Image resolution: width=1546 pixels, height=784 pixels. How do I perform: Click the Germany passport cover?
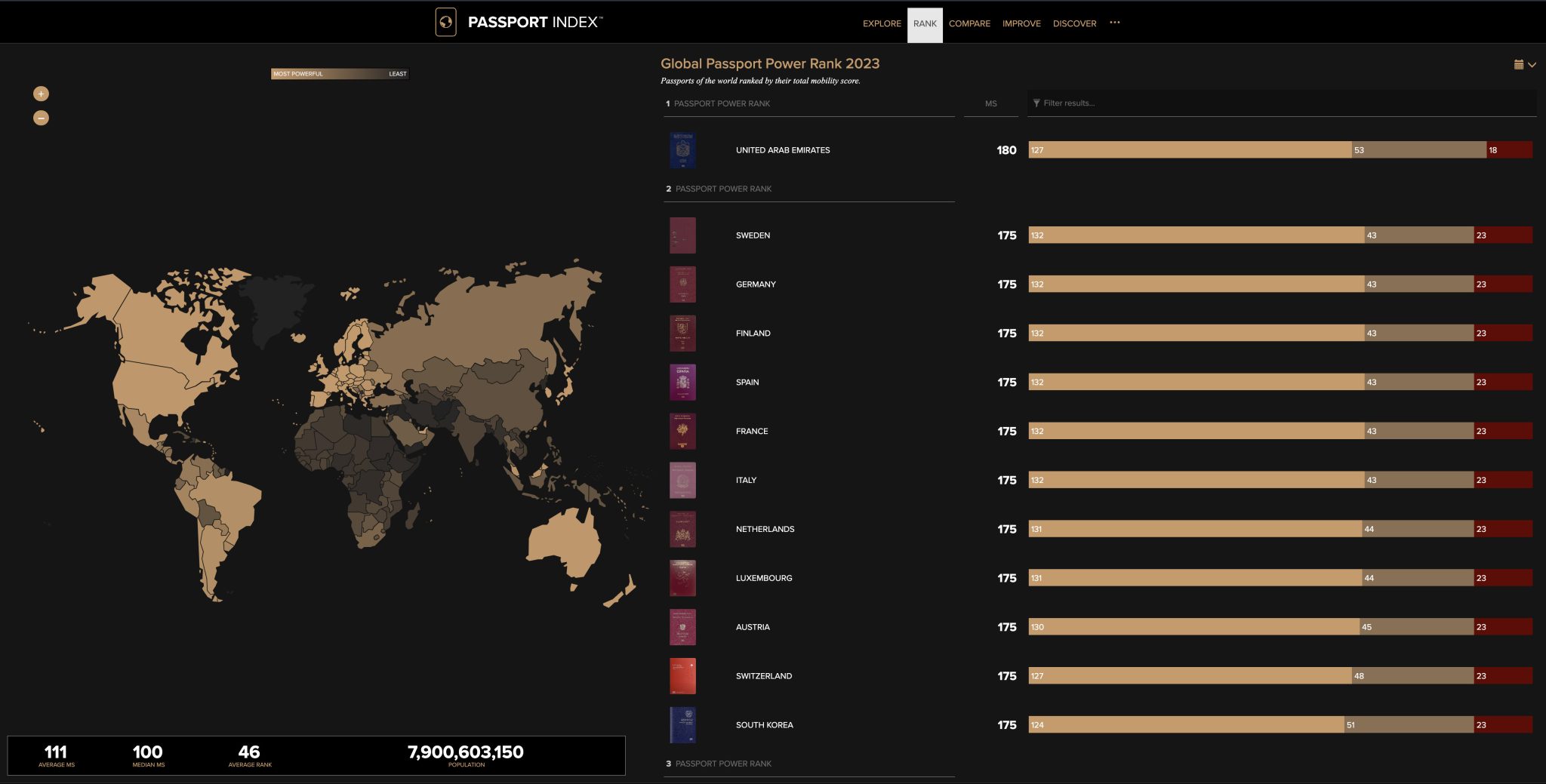pyautogui.click(x=682, y=284)
